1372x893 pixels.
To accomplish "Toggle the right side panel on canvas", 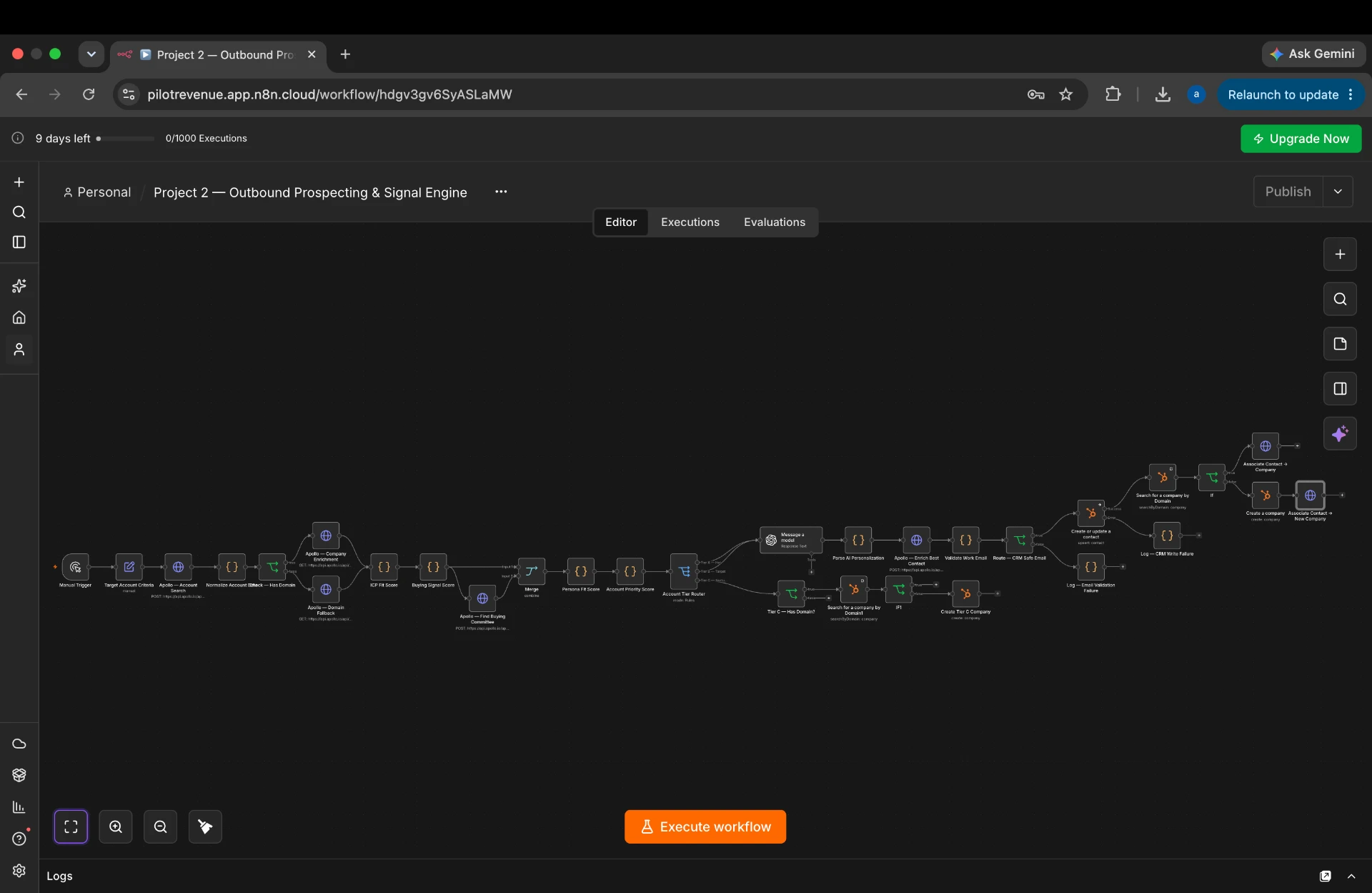I will coord(1340,388).
